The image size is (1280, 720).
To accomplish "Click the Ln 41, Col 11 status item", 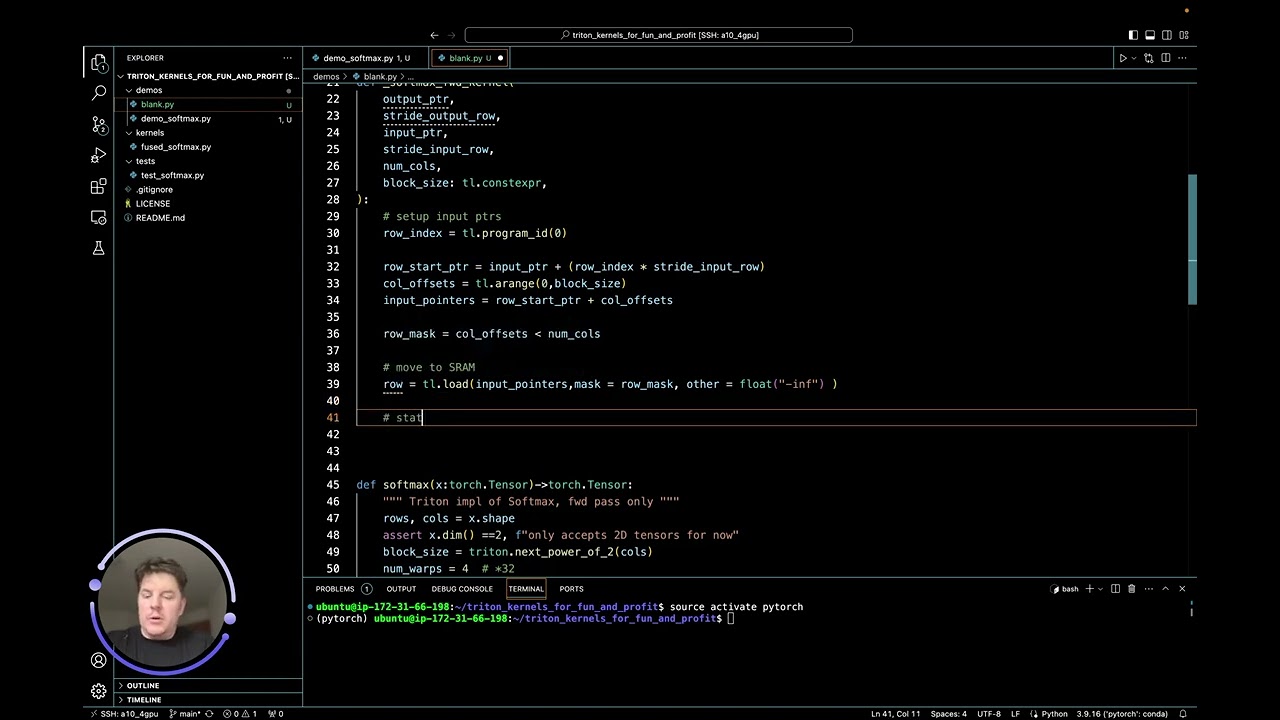I will tap(895, 714).
